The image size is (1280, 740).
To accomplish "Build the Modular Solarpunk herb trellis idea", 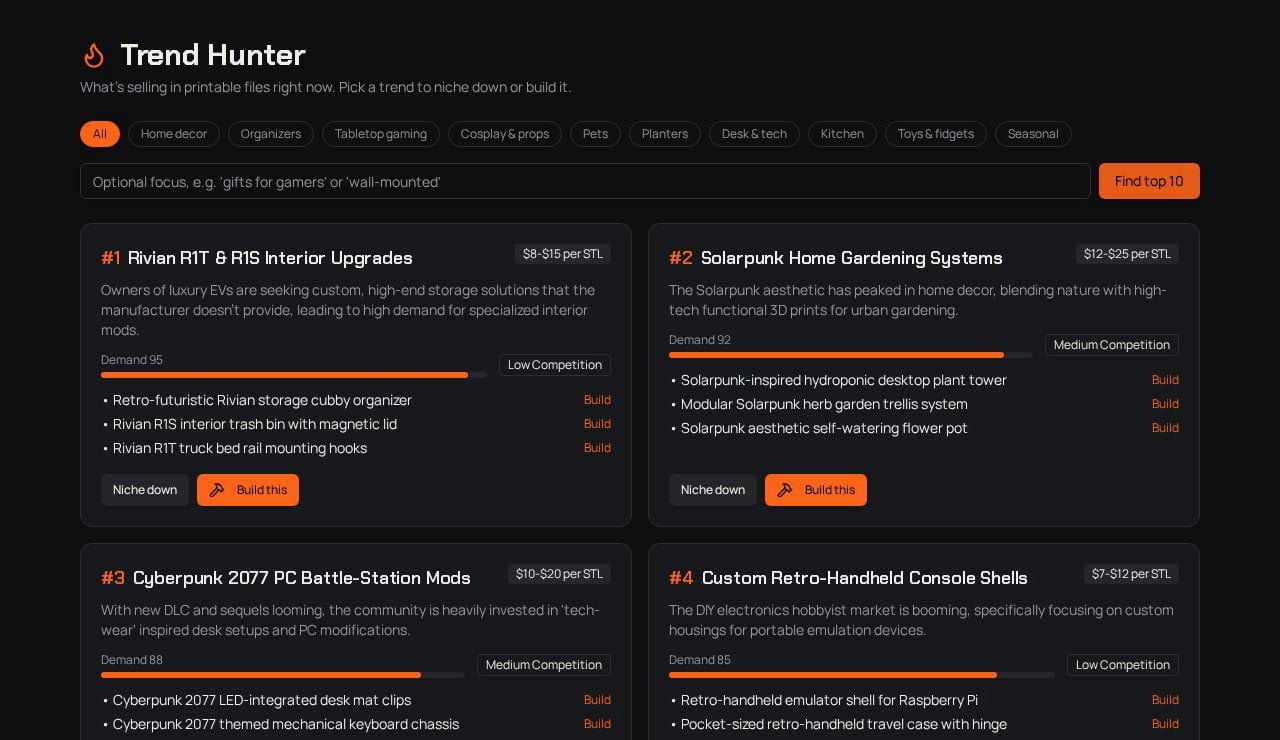I will [1165, 404].
